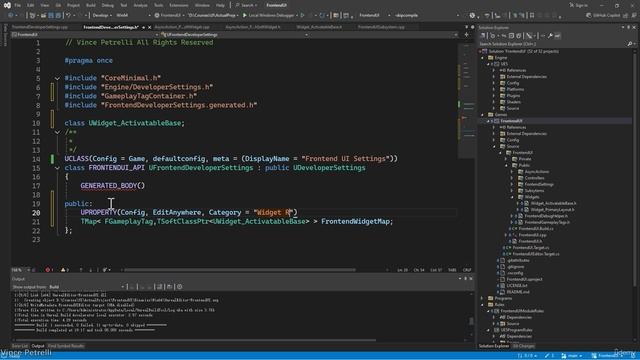Select Widget_PrimaryLayout.h file
The width and height of the screenshot is (640, 360).
coord(553,210)
